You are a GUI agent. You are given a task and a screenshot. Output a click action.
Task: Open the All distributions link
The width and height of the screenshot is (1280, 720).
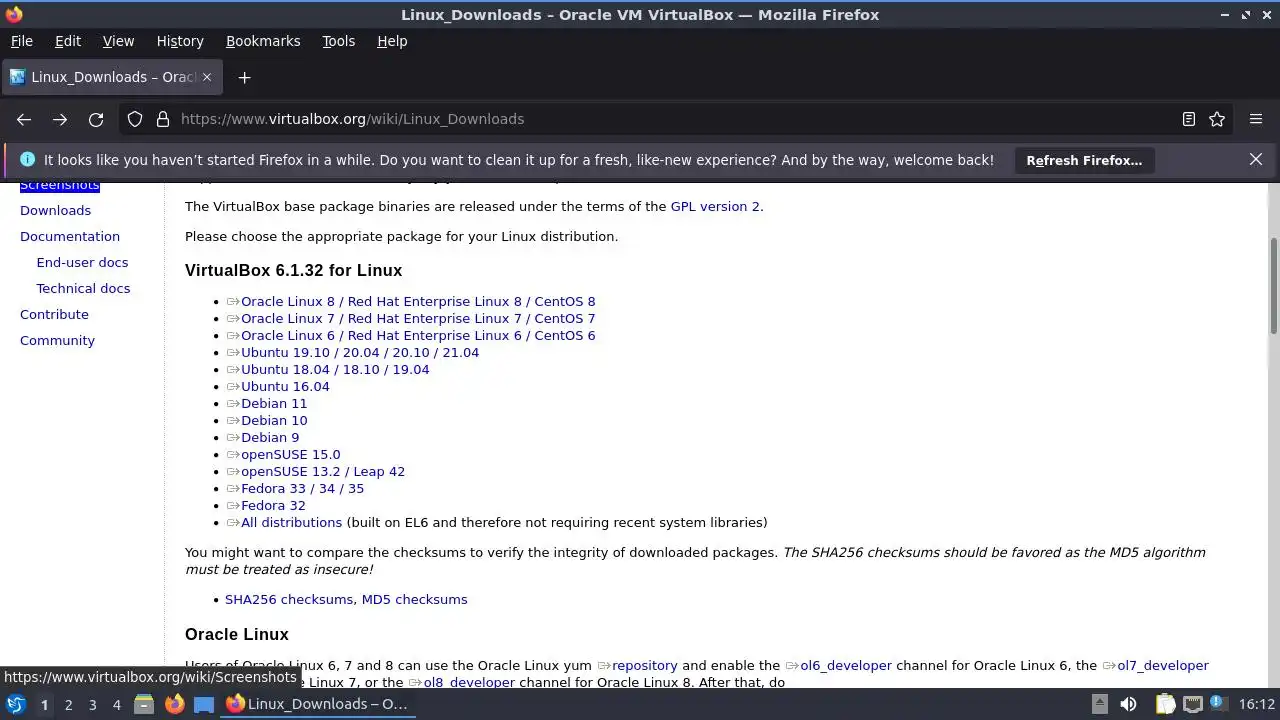(x=291, y=522)
